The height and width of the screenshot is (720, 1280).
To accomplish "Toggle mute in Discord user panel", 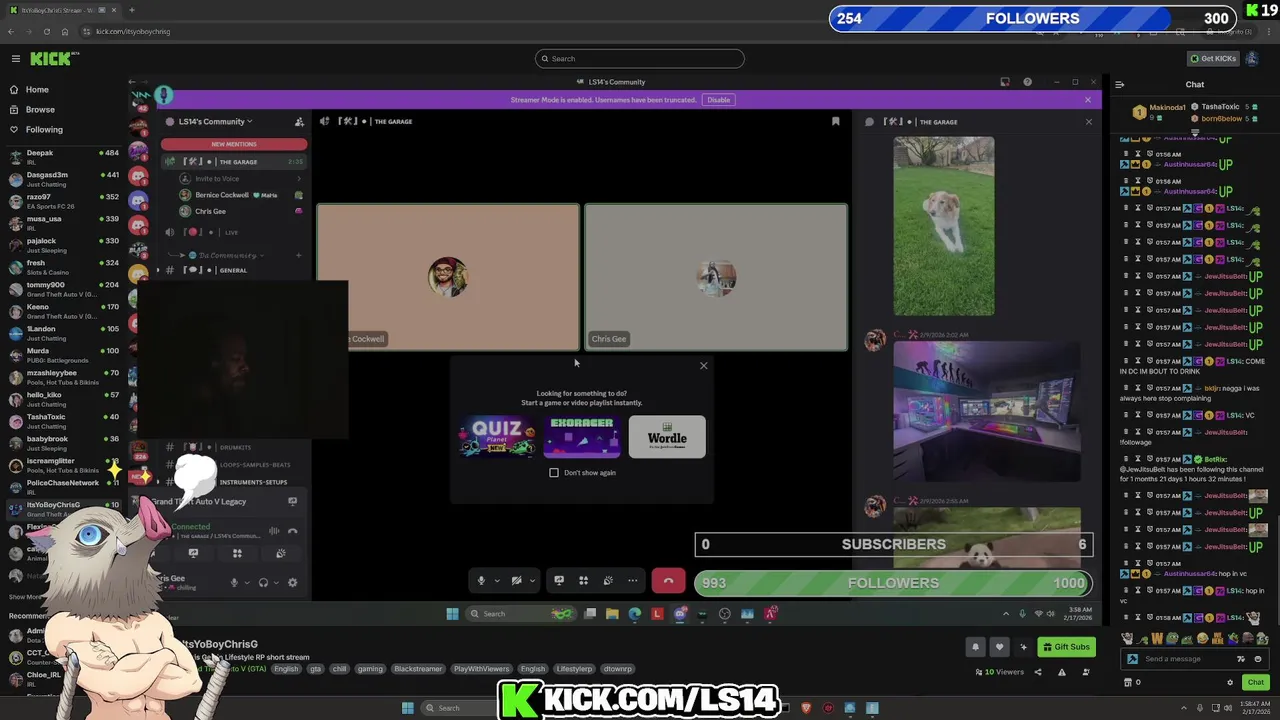I will point(234,583).
